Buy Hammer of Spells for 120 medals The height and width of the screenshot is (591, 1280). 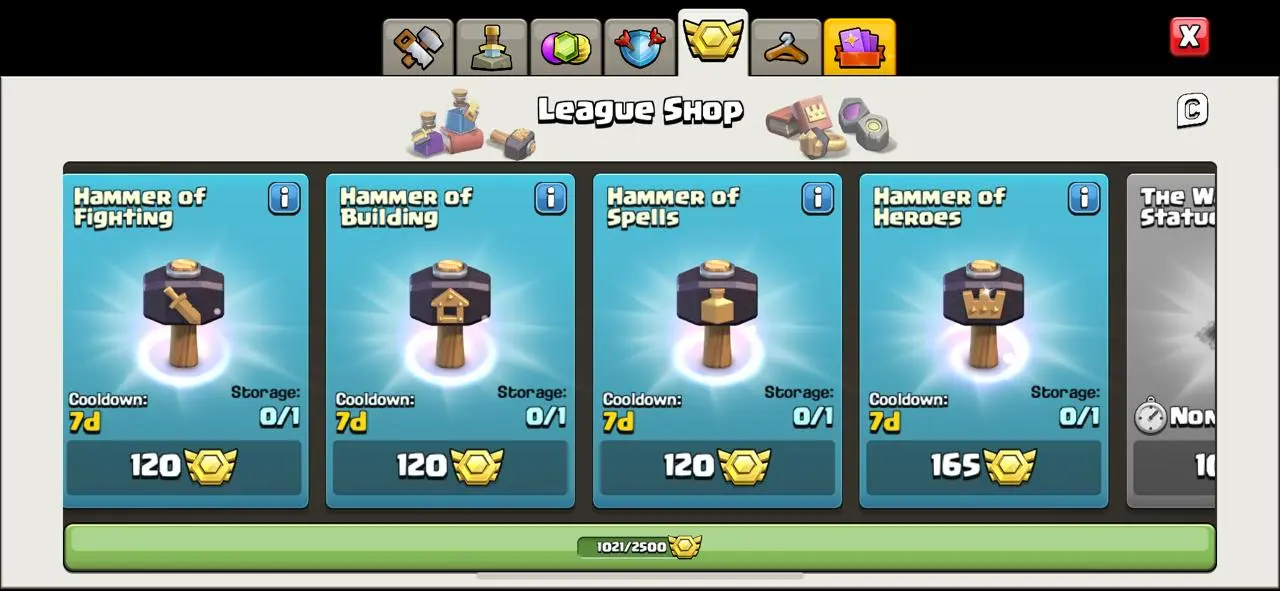pyautogui.click(x=717, y=467)
